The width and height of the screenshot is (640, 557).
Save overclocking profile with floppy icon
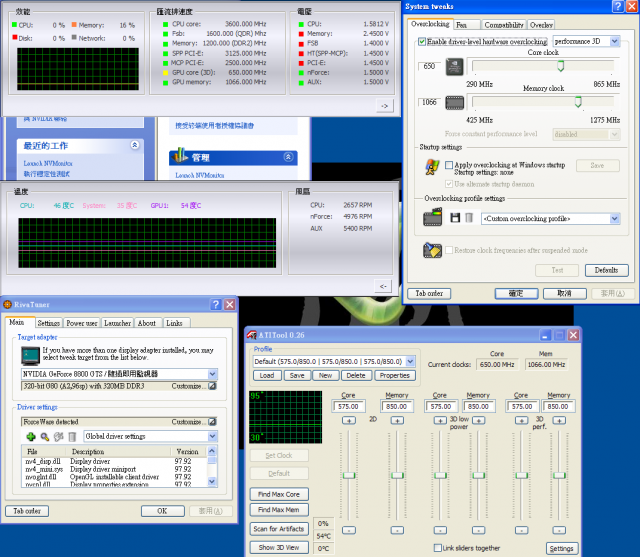click(x=455, y=218)
